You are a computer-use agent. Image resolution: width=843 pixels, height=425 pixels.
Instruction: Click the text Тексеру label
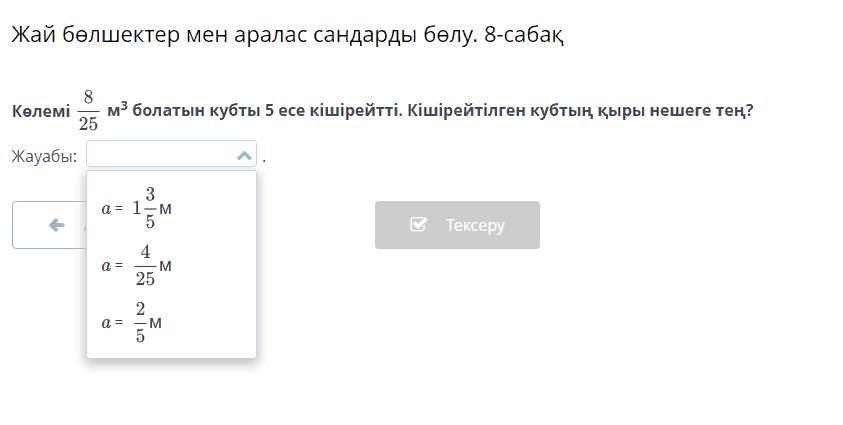point(475,225)
